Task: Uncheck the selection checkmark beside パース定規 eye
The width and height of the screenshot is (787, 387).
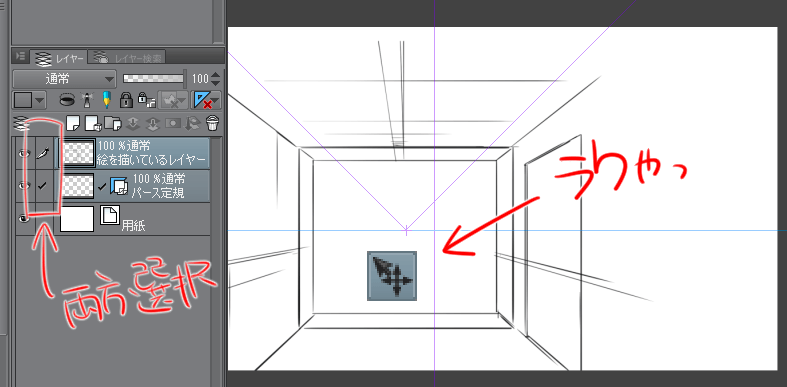Action: tap(43, 186)
